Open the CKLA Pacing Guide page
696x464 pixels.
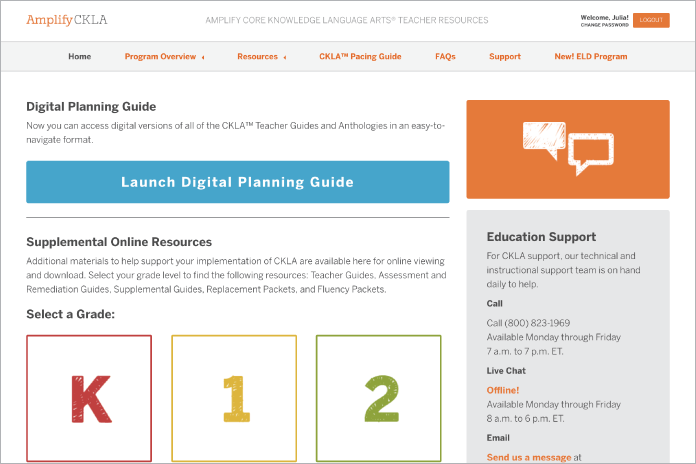pos(360,56)
